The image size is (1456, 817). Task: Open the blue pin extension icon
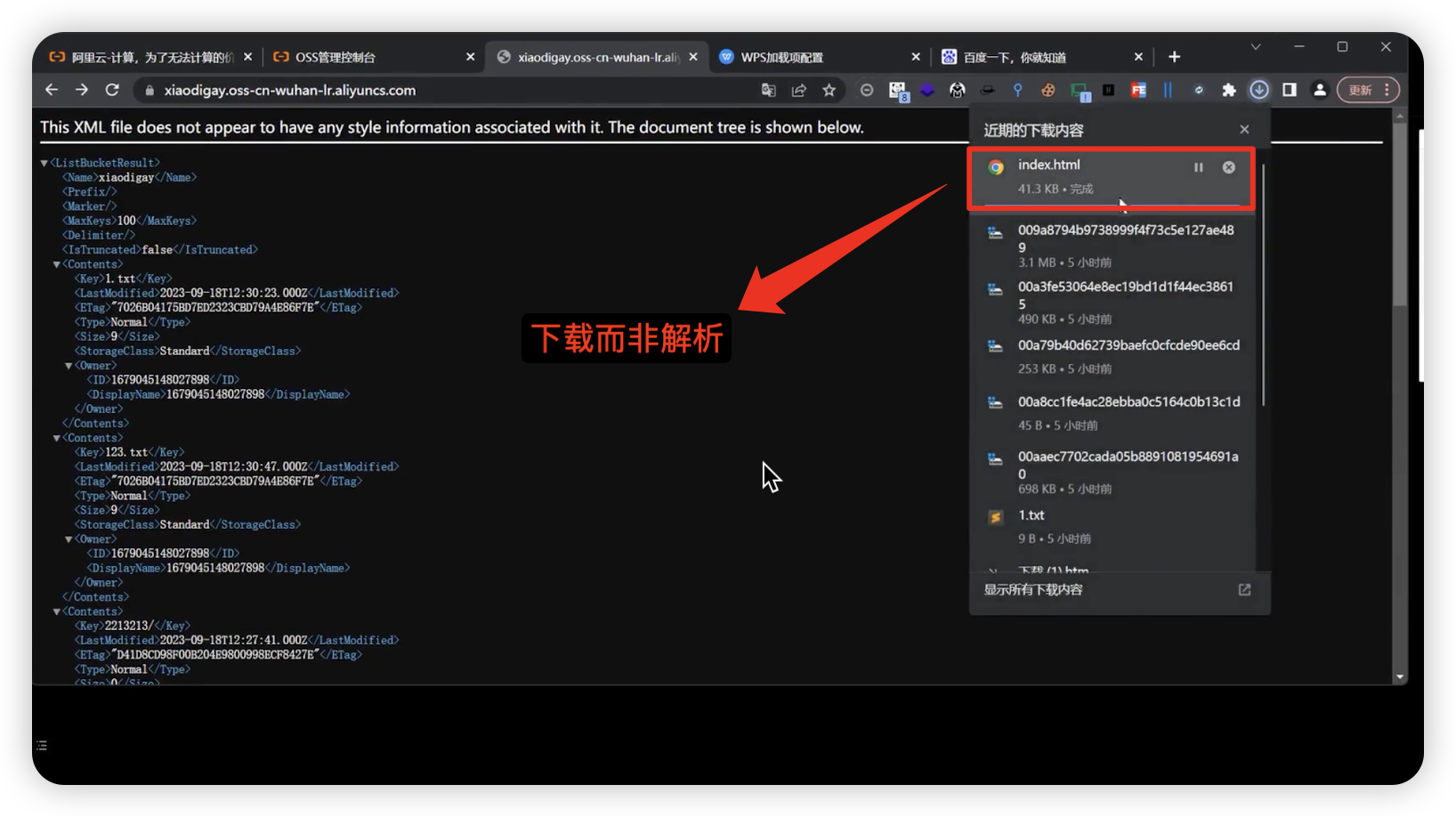(1018, 90)
